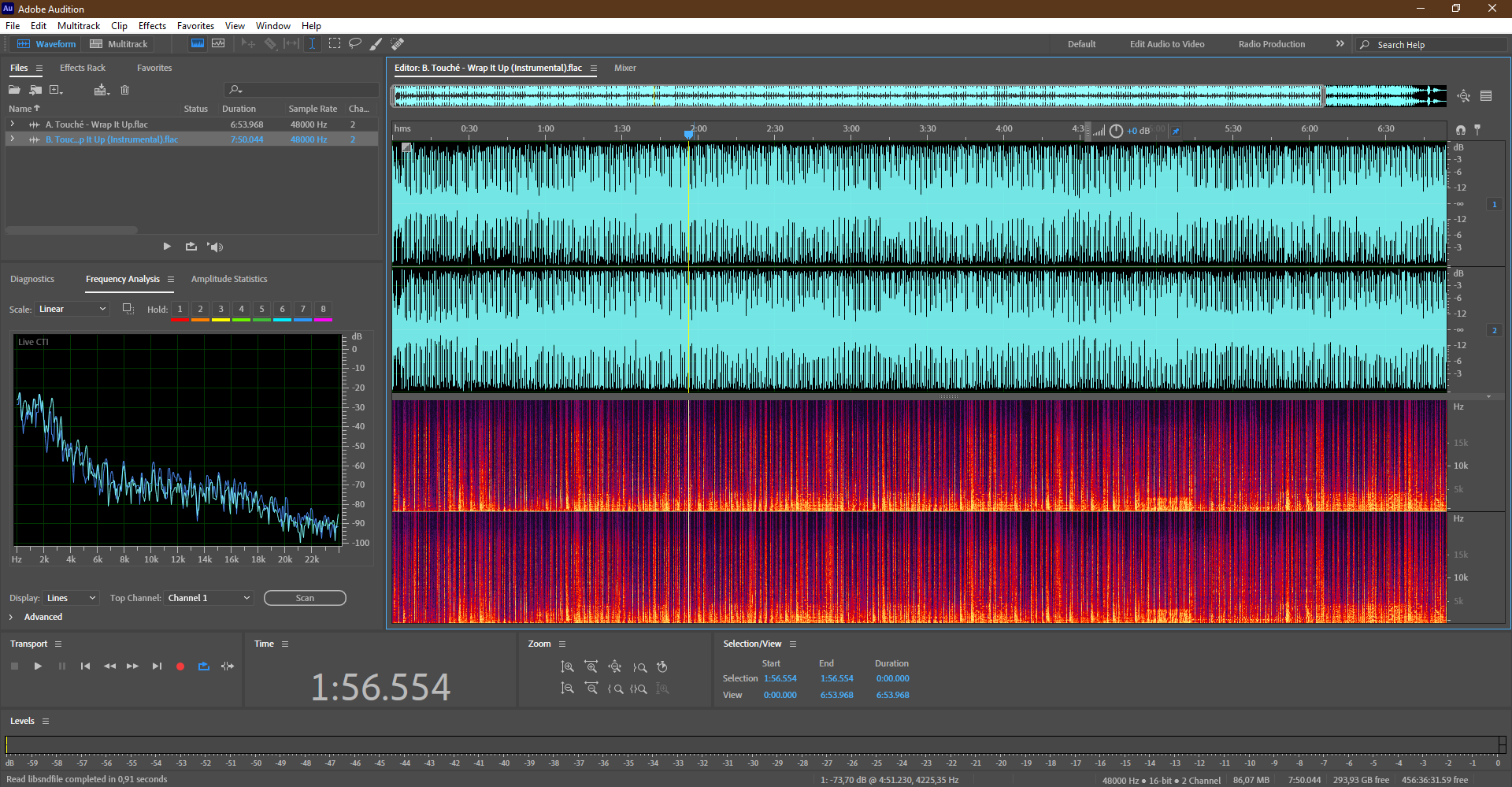Image resolution: width=1512 pixels, height=787 pixels.
Task: Toggle channel 1 enable button
Action: pyautogui.click(x=1495, y=204)
